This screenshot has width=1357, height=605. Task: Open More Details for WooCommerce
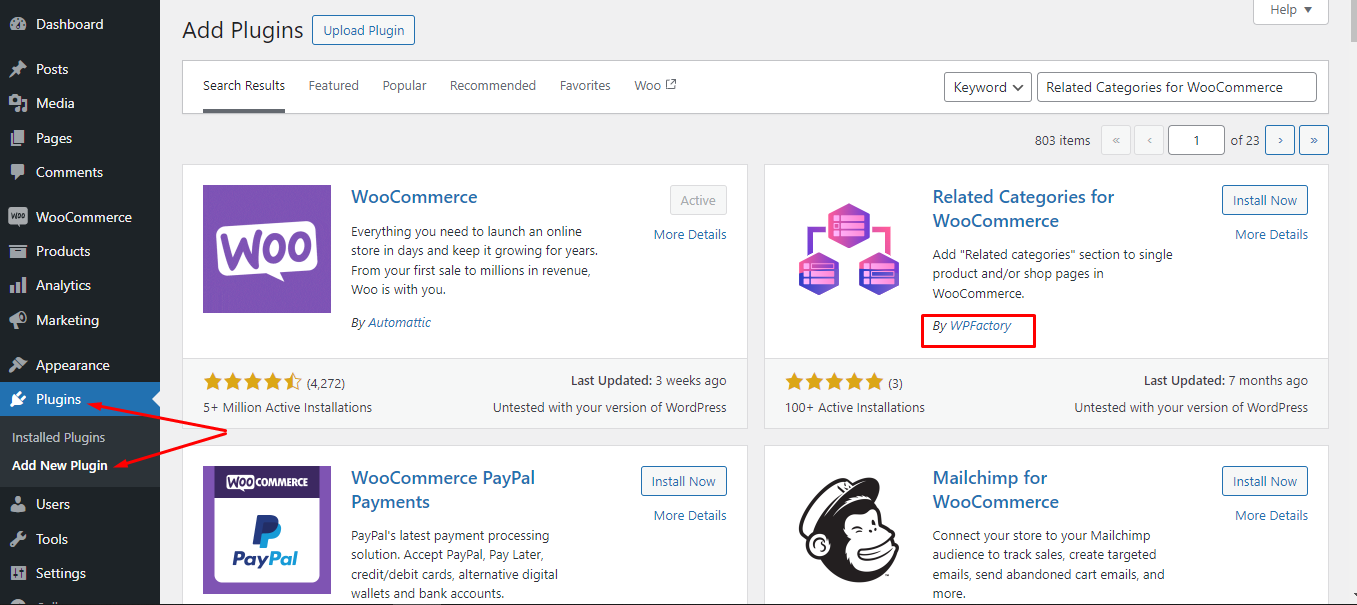690,234
